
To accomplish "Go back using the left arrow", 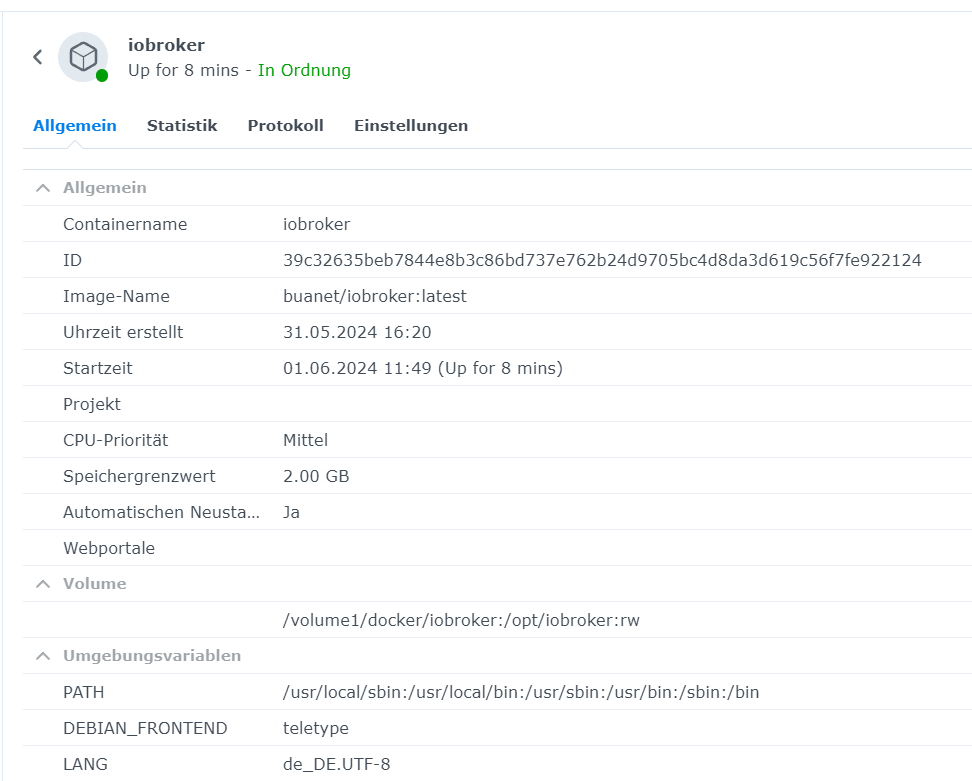I will pos(38,57).
